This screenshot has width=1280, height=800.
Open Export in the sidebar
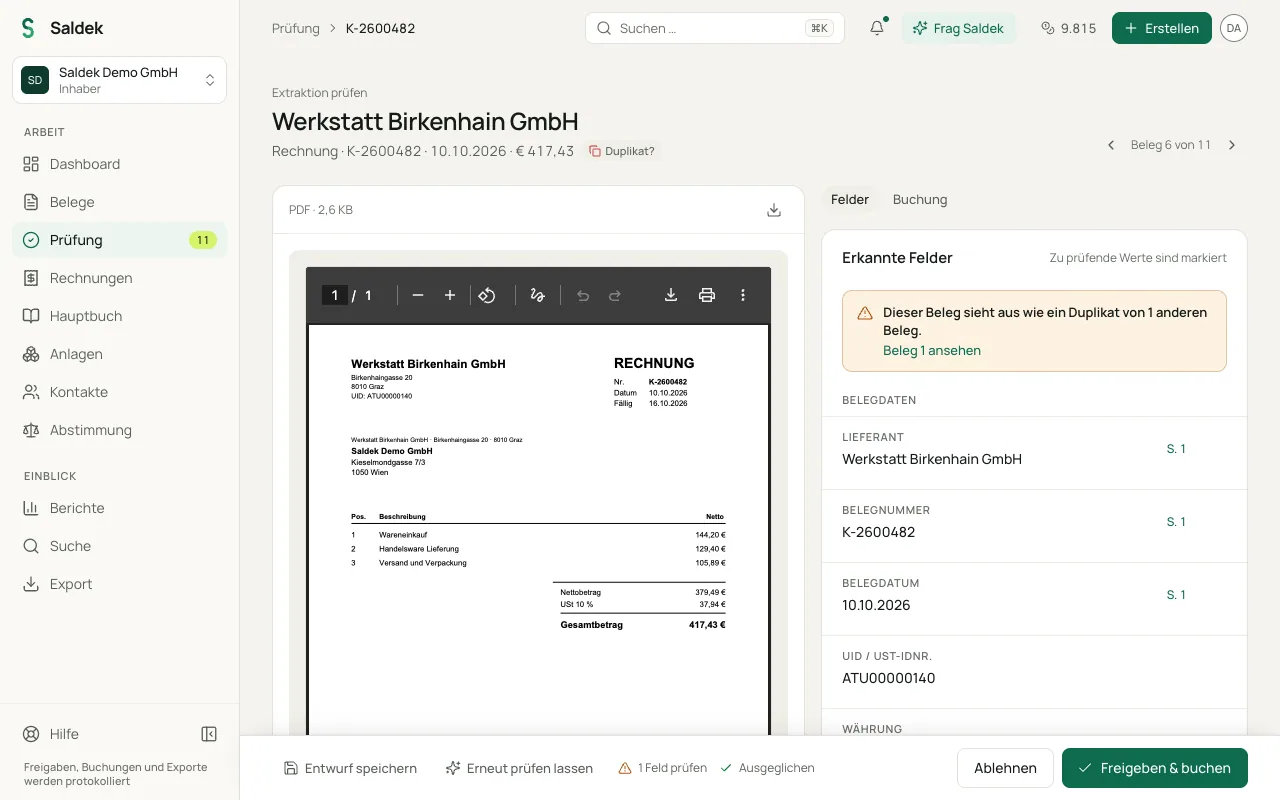point(119,584)
